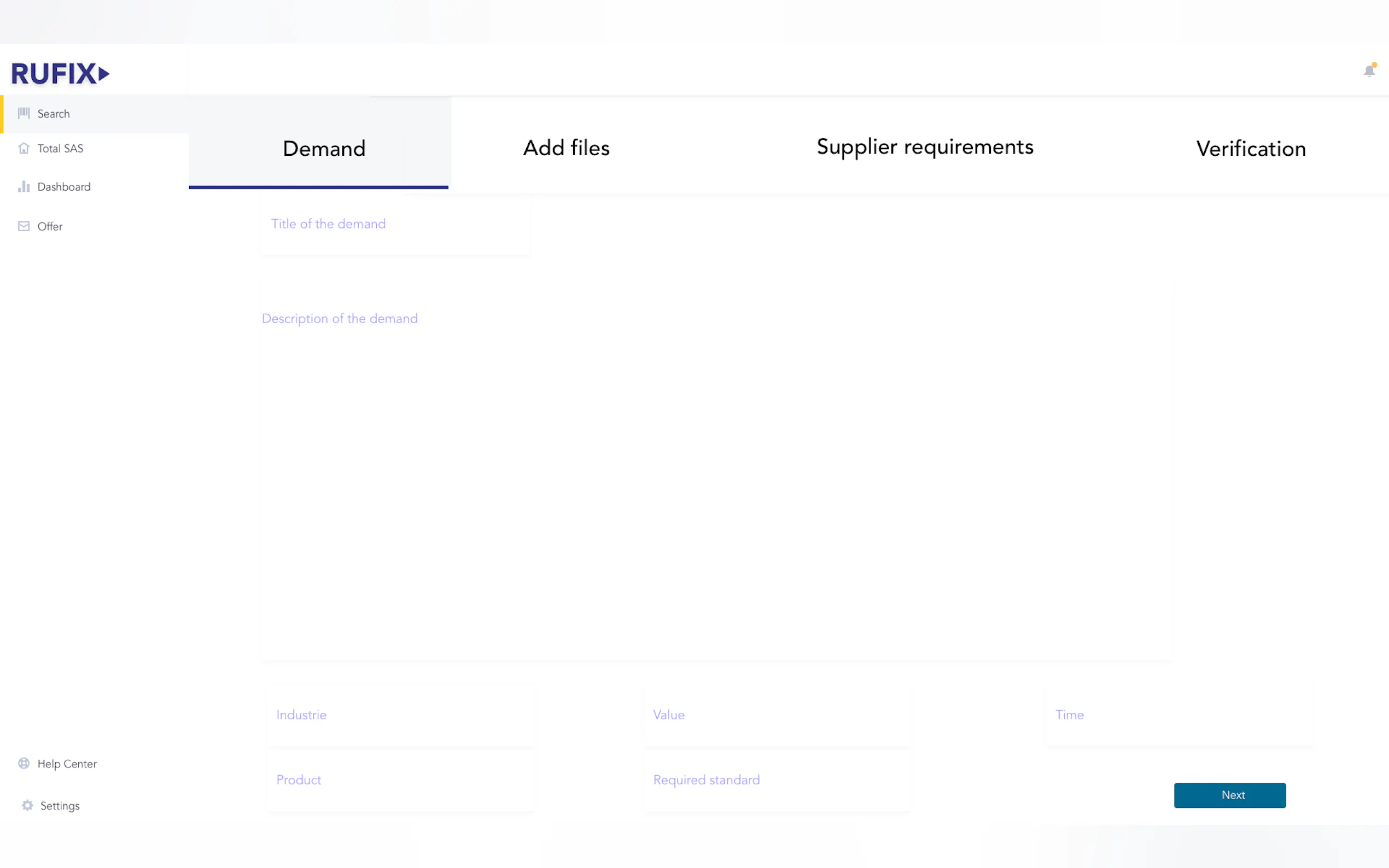Viewport: 1389px width, 868px height.
Task: Go to the Verification tab
Action: 1251,149
